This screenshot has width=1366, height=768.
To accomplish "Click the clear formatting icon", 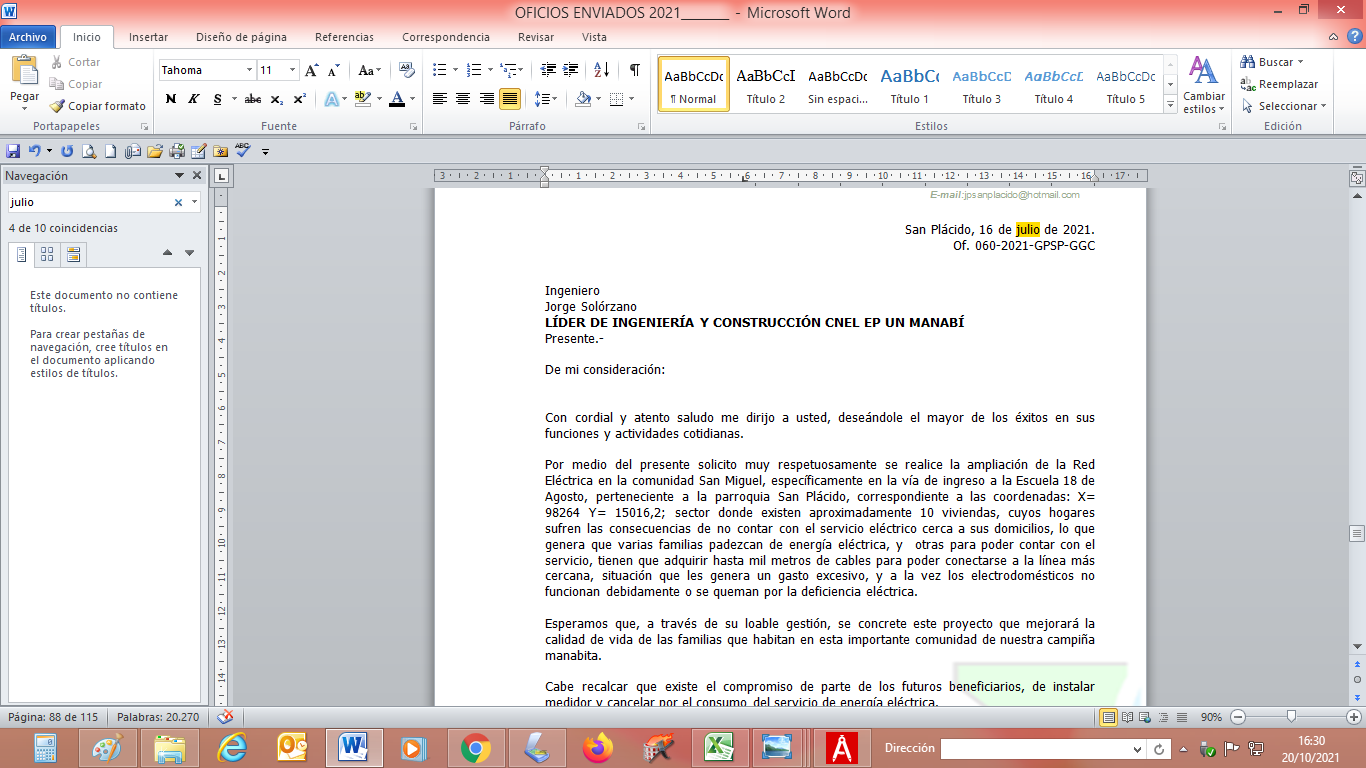I will point(406,70).
